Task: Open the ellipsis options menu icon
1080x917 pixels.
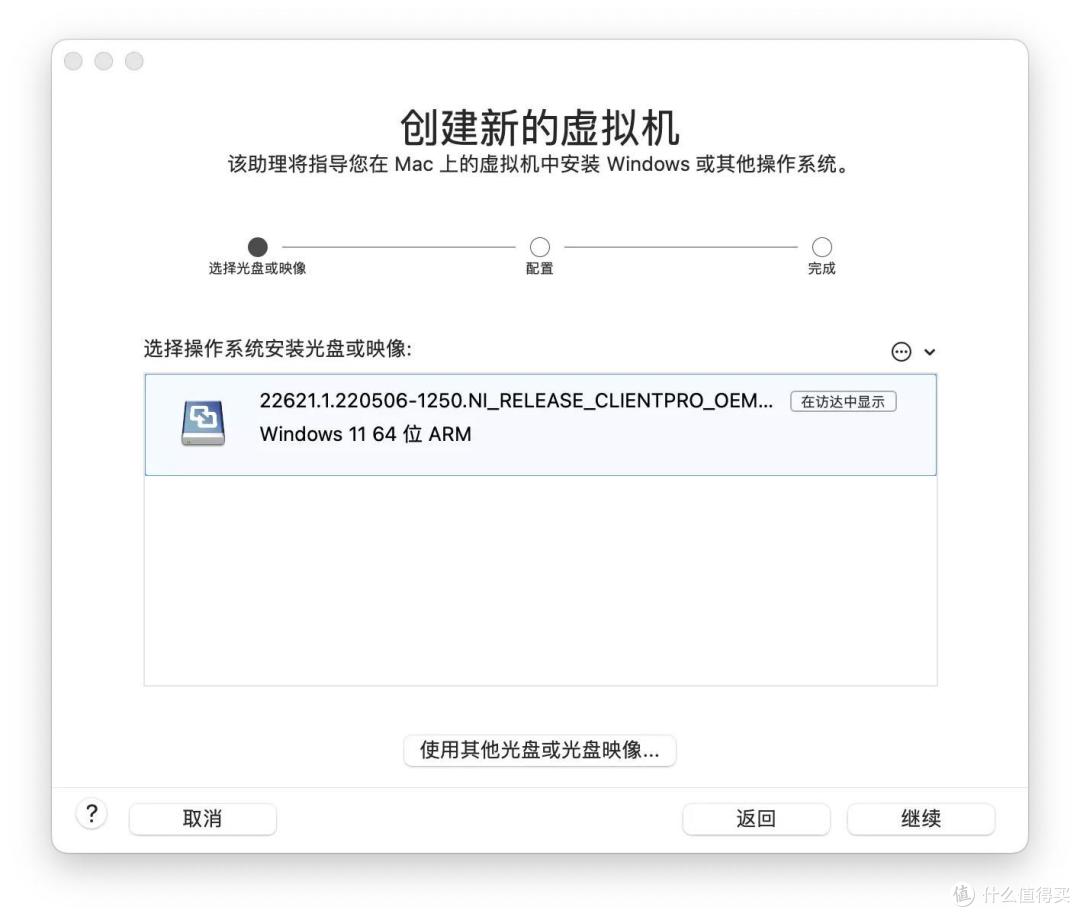Action: tap(901, 352)
